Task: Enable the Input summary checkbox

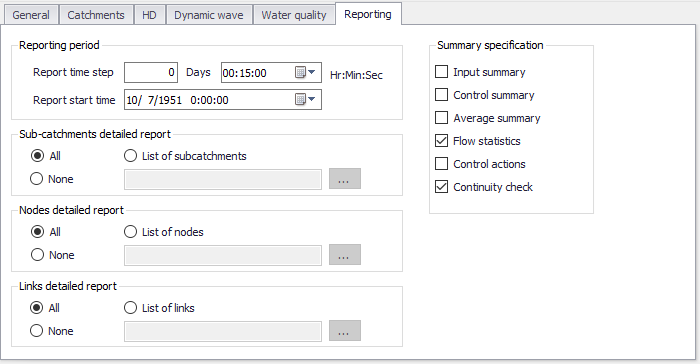Action: point(442,71)
